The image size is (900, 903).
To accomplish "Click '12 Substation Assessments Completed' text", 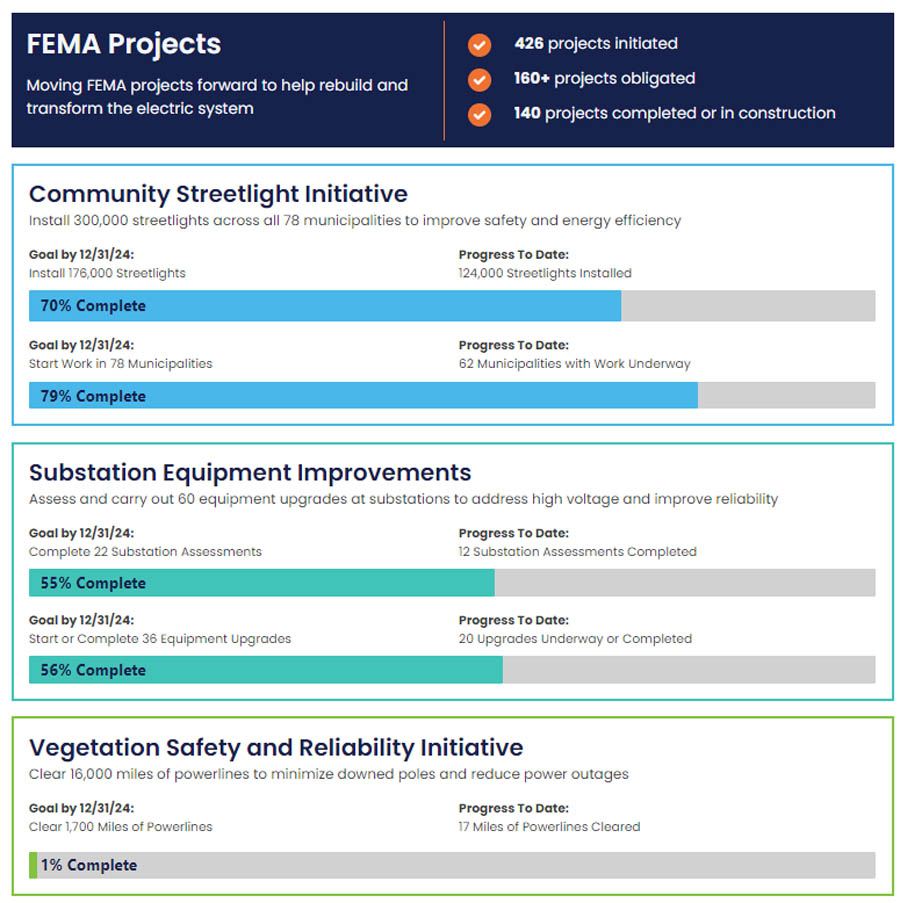I will (x=577, y=552).
